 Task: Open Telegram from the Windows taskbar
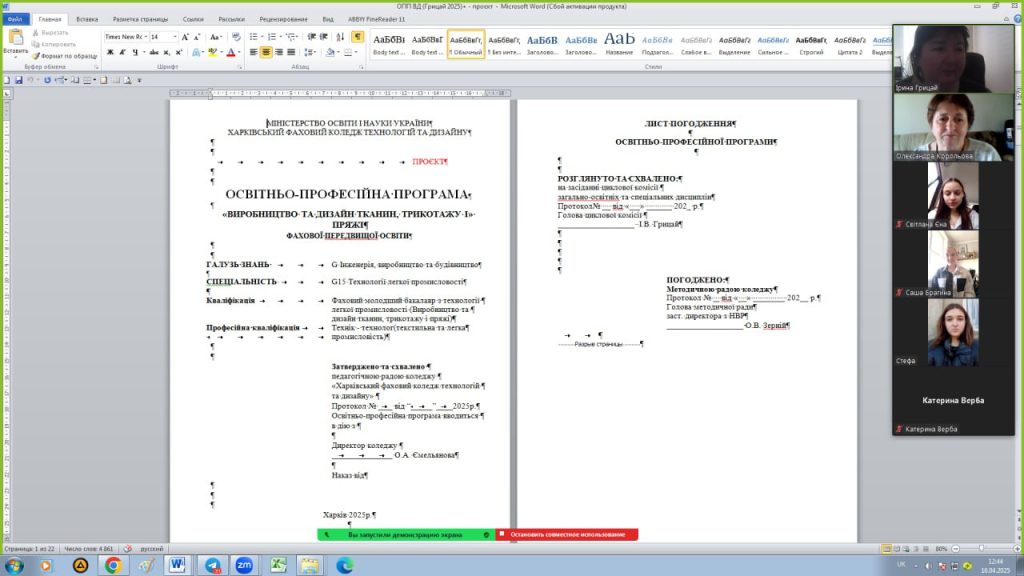(x=212, y=565)
